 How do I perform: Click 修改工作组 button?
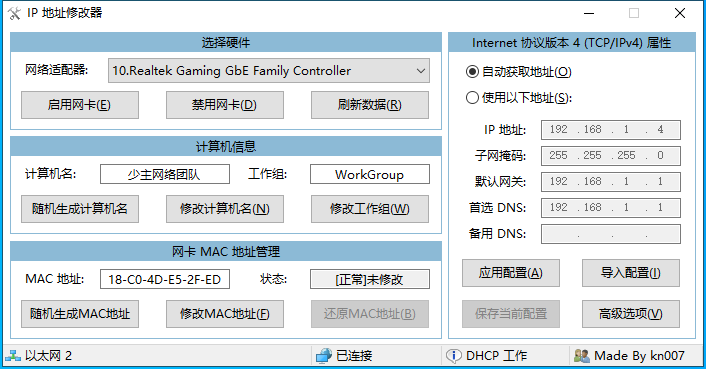coord(370,209)
